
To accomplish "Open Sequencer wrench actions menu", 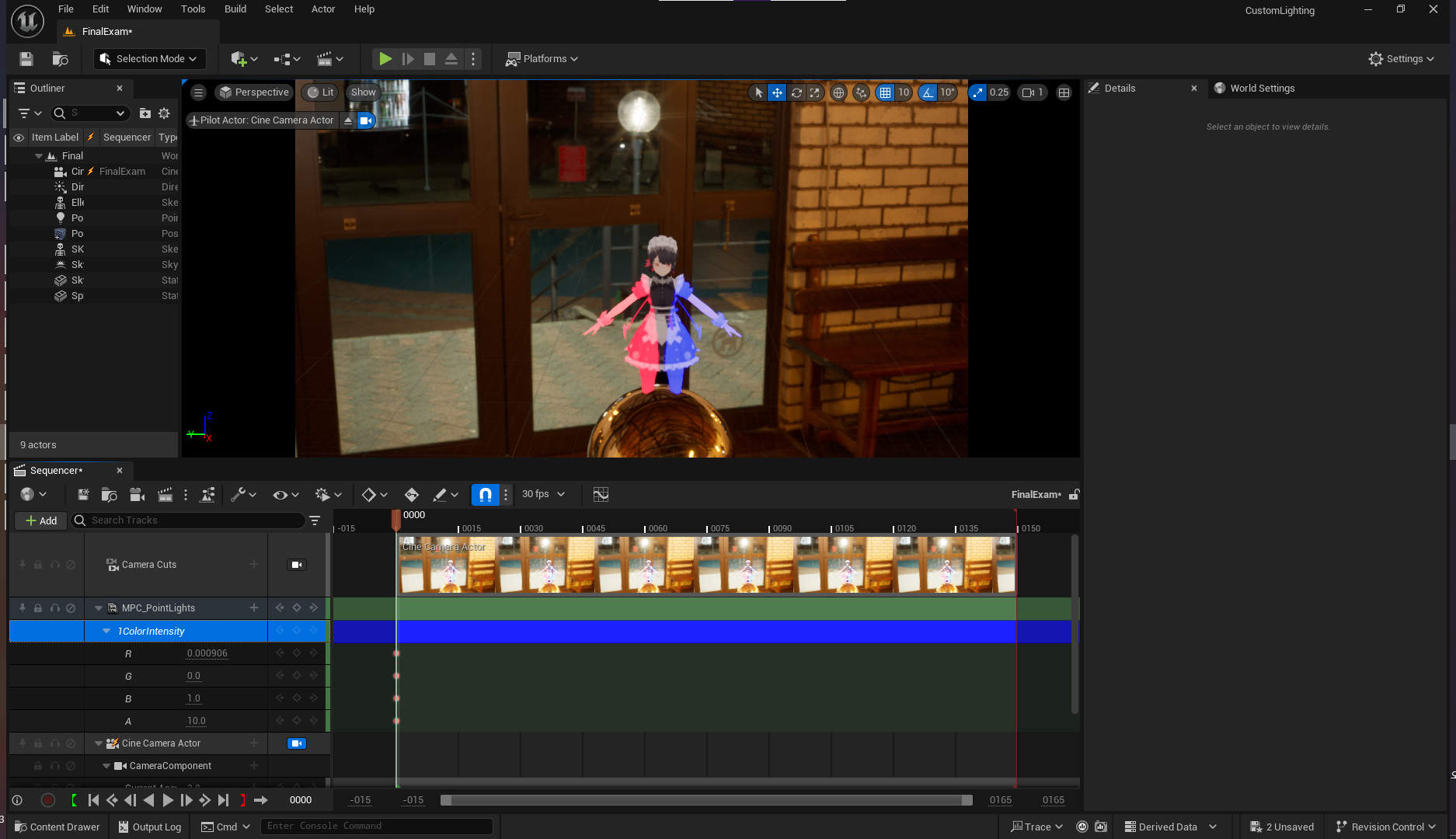I will pyautogui.click(x=243, y=494).
